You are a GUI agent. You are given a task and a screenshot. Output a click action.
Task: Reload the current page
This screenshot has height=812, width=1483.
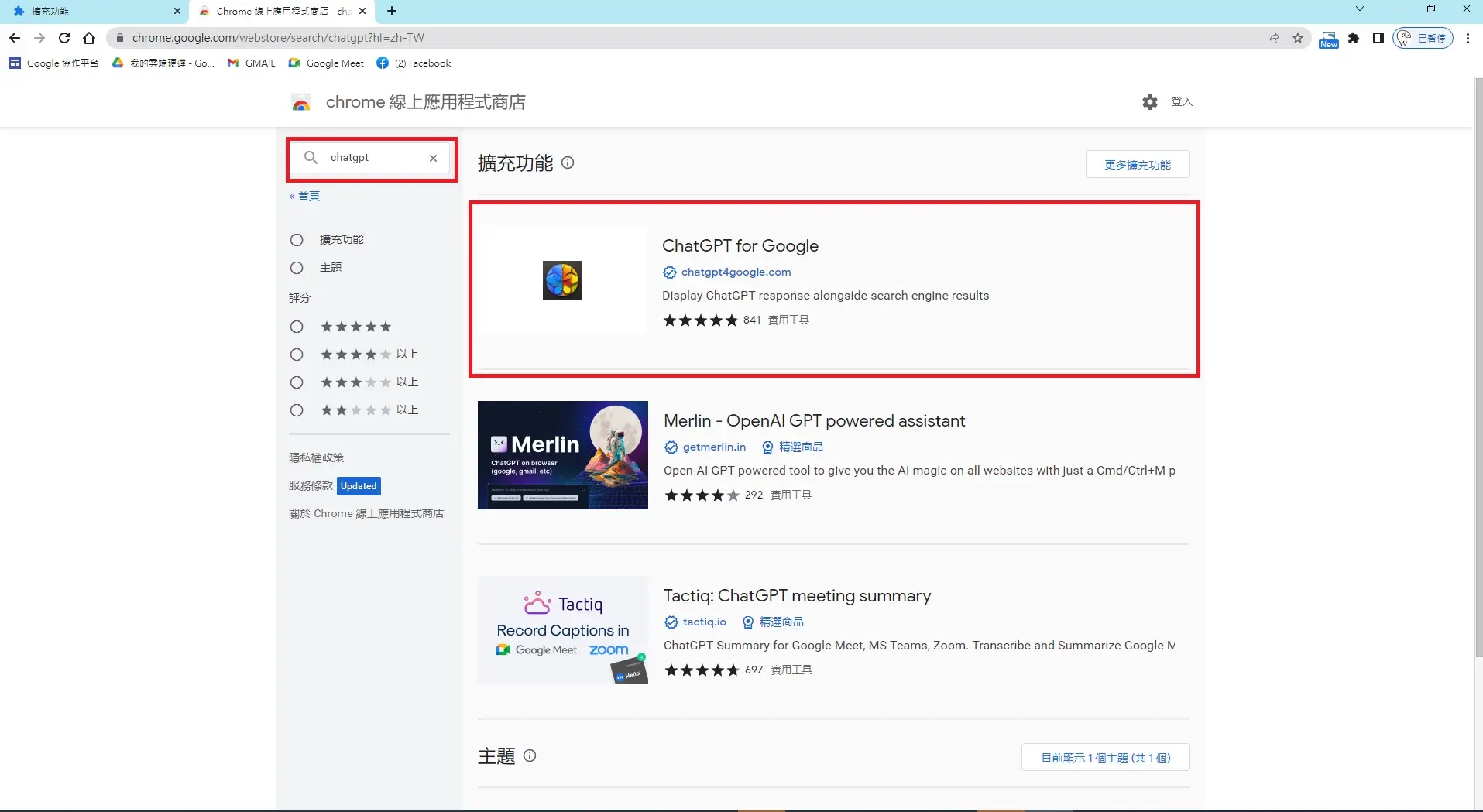click(x=64, y=38)
